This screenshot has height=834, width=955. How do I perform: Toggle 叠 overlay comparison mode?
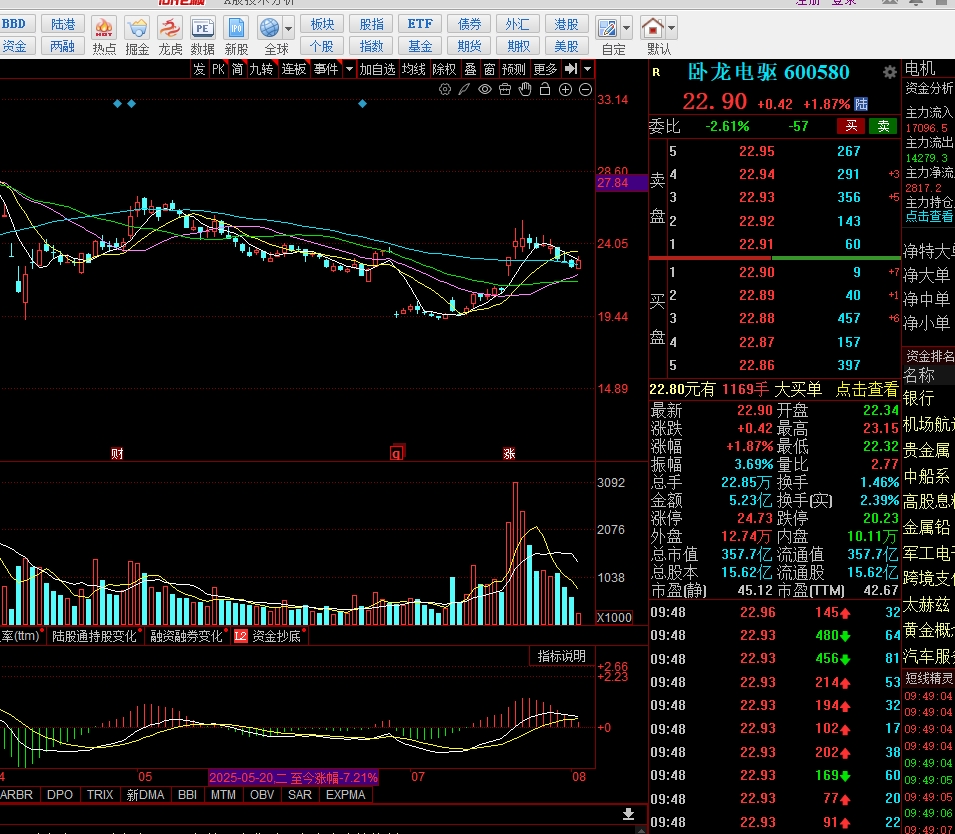470,69
